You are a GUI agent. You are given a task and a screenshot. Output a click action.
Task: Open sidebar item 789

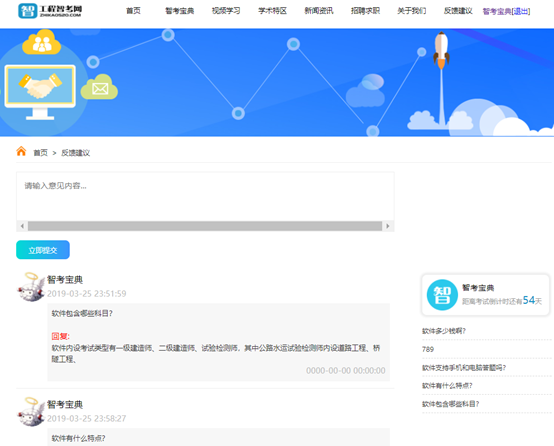pyautogui.click(x=428, y=350)
